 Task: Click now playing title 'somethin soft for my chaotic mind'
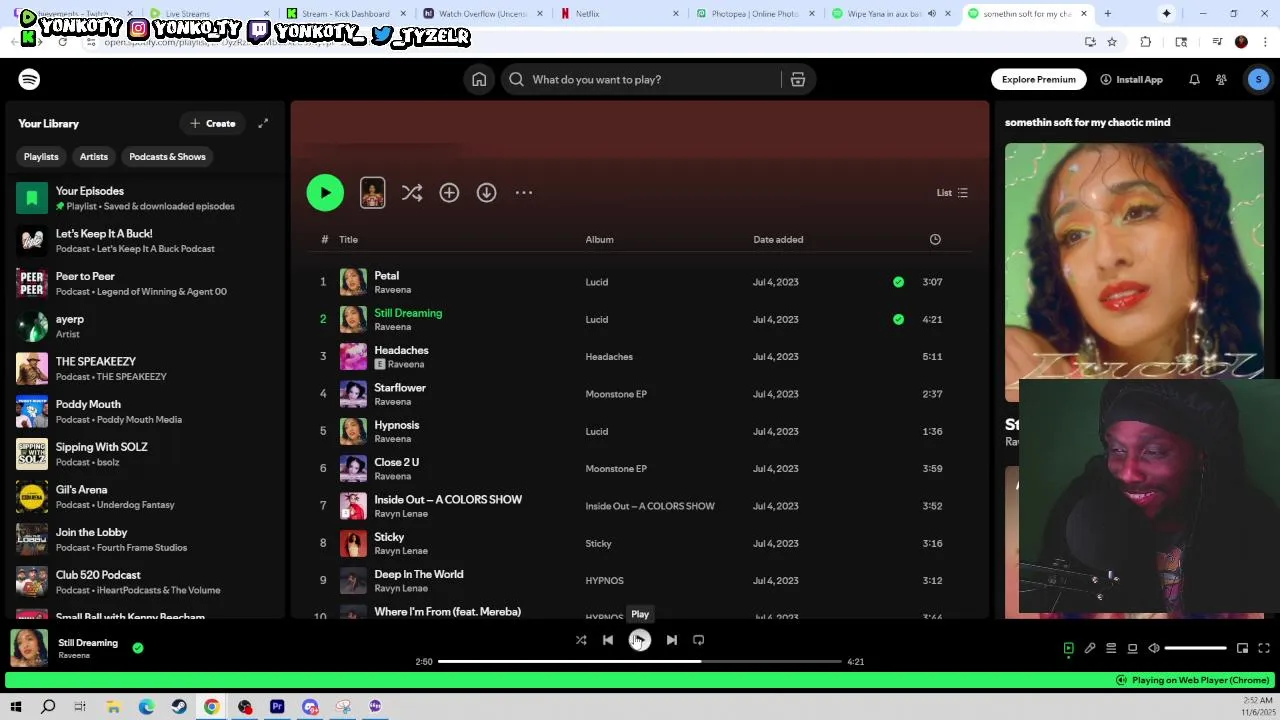click(x=1087, y=122)
